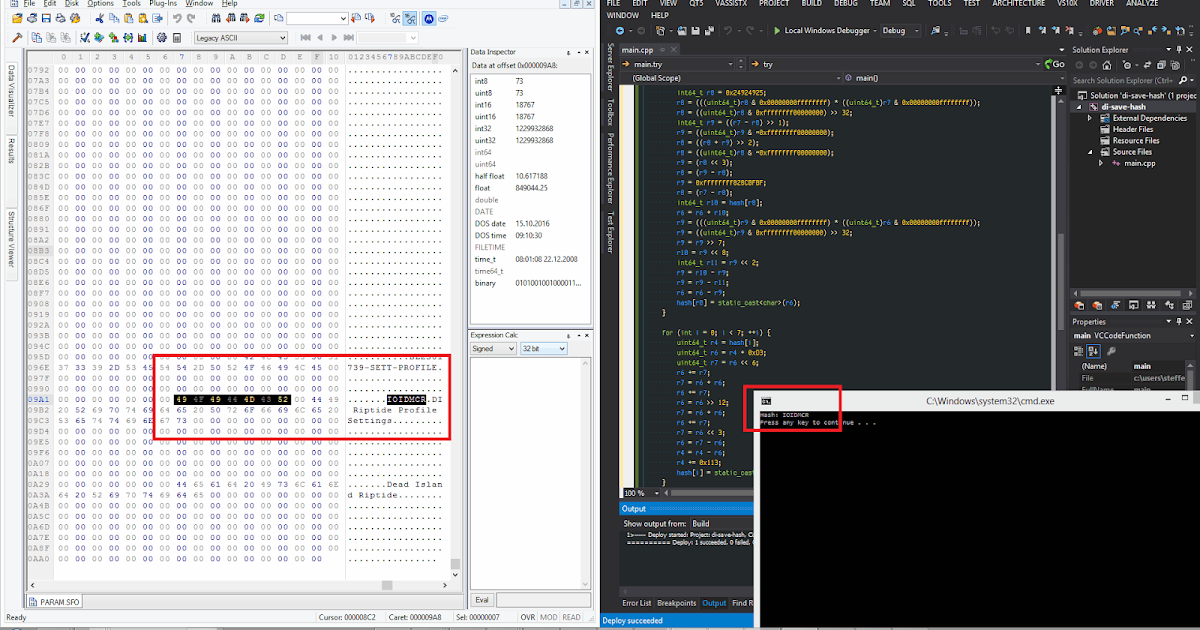Categorized view toggle in Properties panel
Image resolution: width=1200 pixels, height=630 pixels.
1078,351
